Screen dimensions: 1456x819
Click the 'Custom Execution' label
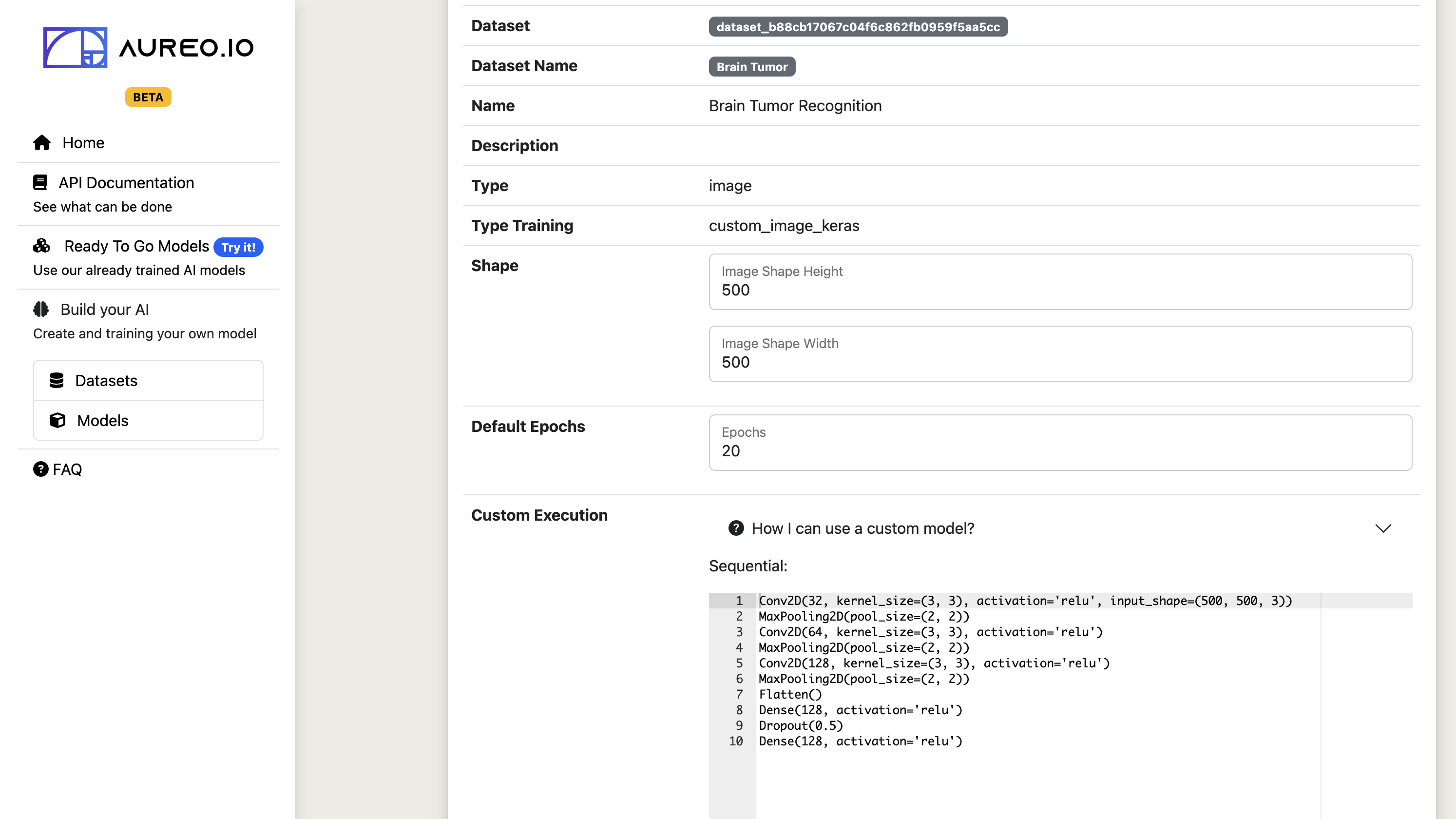tap(539, 515)
